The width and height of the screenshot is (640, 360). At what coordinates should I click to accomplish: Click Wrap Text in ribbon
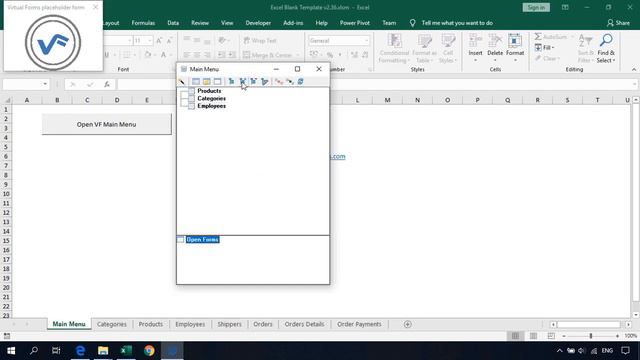point(260,40)
